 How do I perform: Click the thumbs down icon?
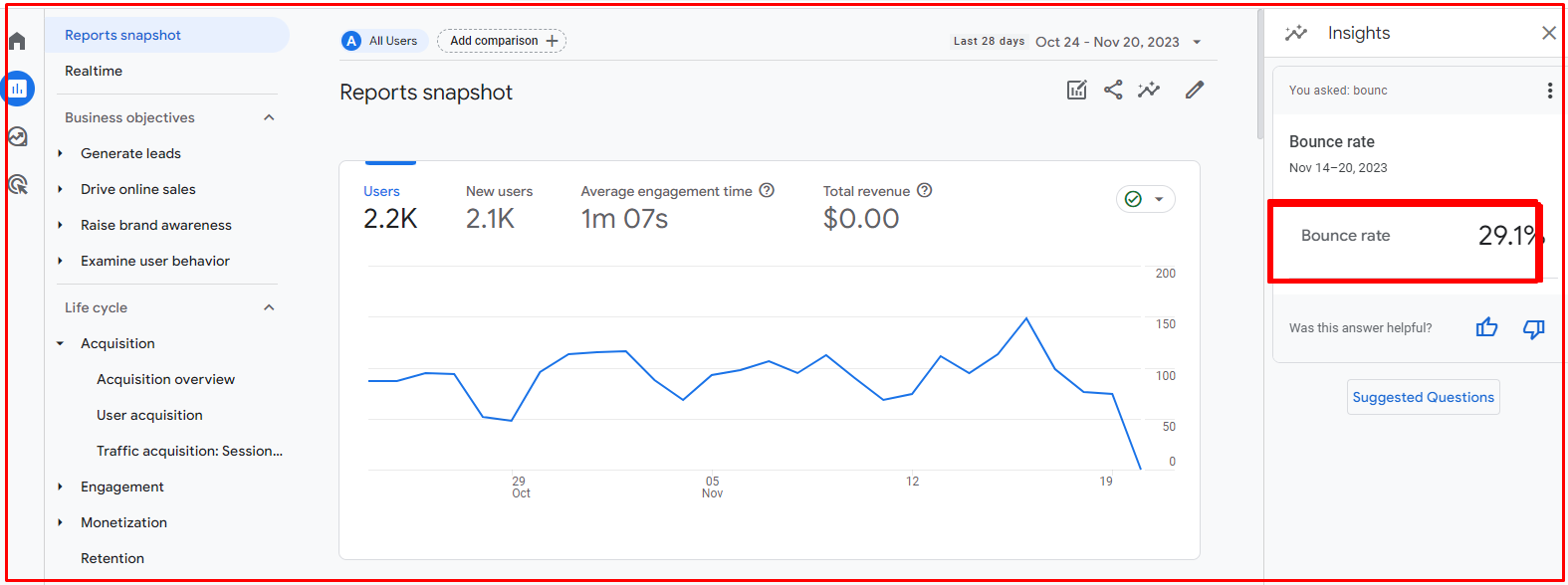1534,328
